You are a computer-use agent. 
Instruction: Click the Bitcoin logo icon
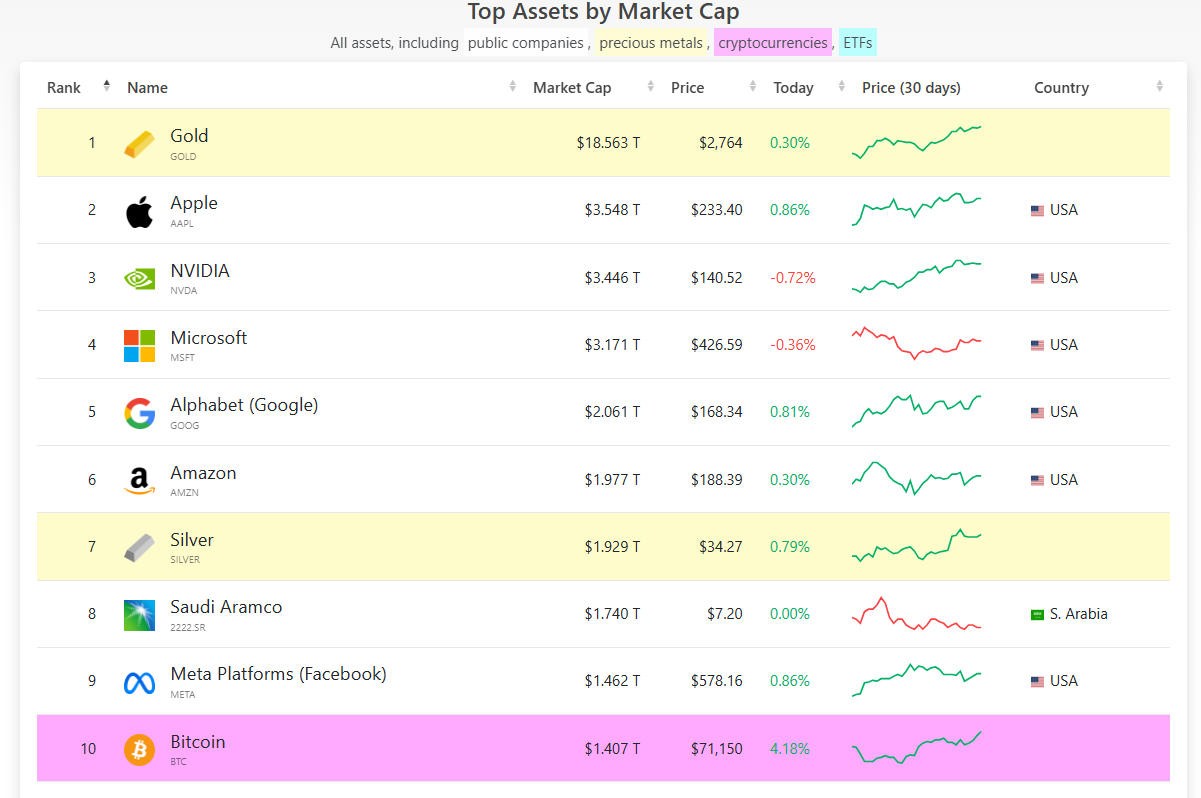tap(140, 749)
